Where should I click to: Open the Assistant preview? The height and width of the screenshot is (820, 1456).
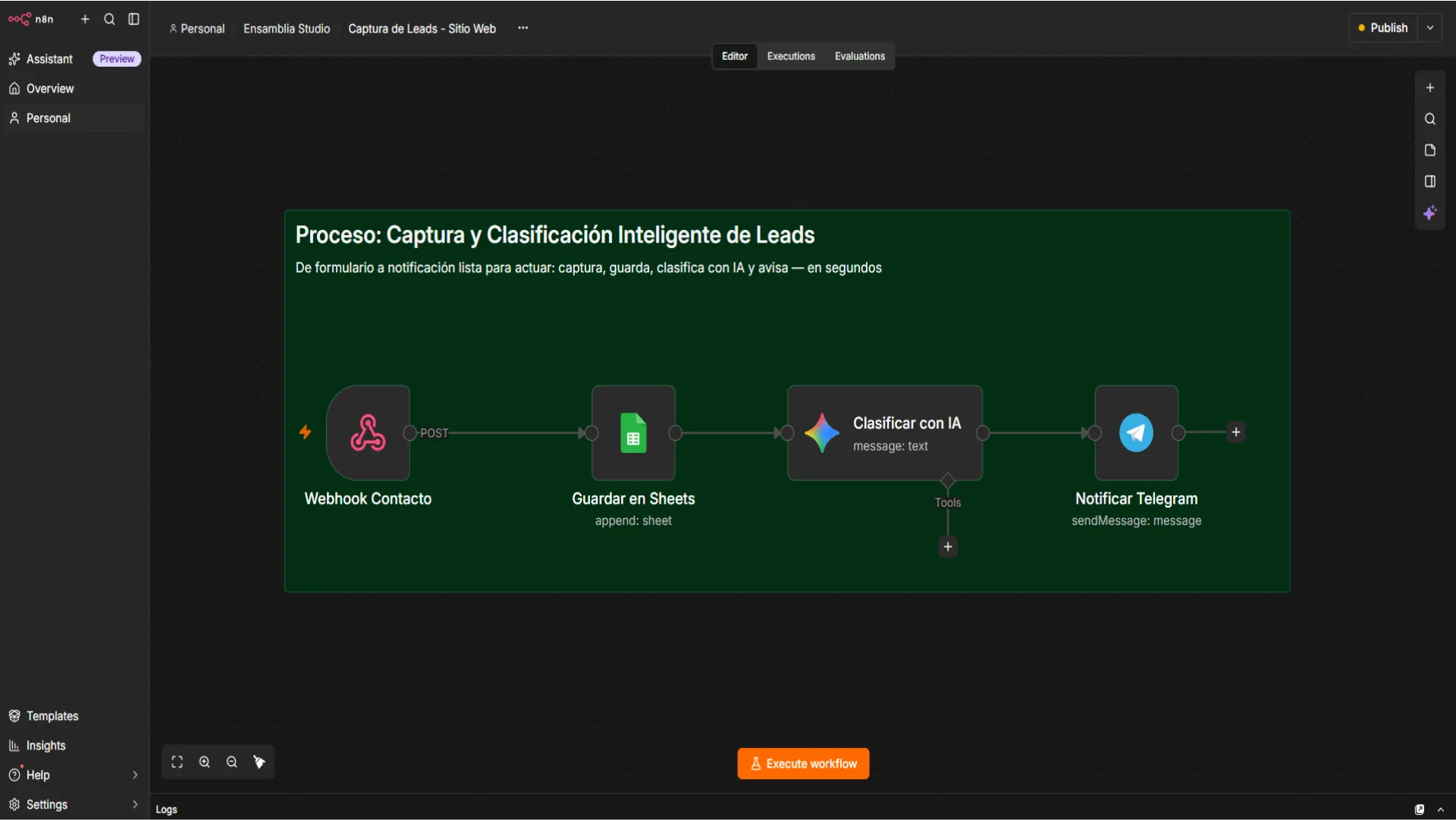pos(74,59)
